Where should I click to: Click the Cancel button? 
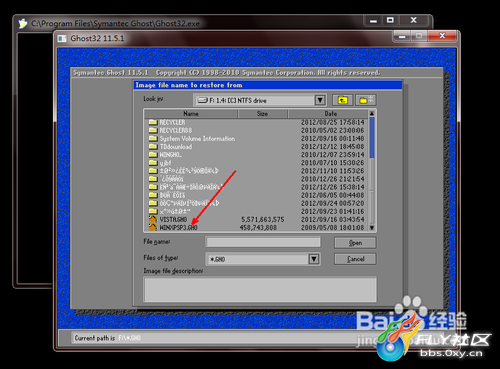pos(355,259)
